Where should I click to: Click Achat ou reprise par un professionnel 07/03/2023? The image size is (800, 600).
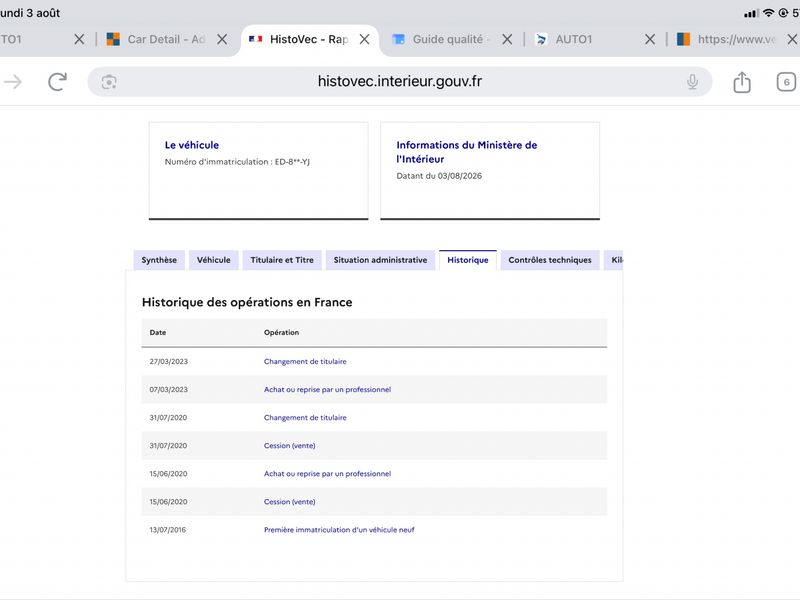[x=328, y=389]
